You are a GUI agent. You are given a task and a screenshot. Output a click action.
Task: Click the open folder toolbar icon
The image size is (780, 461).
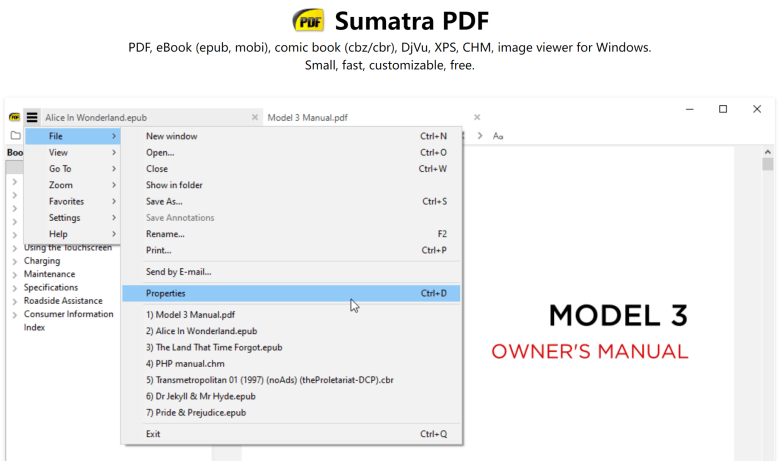16,135
